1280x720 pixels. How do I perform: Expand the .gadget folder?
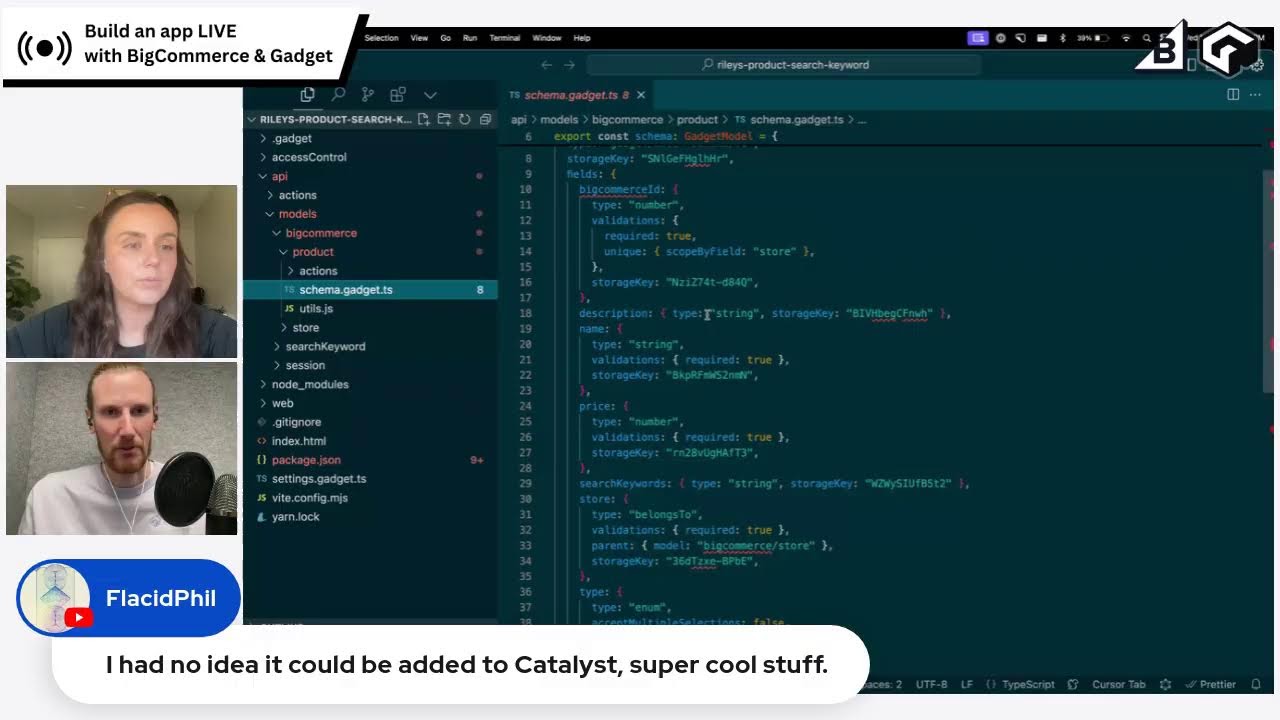[370, 138]
